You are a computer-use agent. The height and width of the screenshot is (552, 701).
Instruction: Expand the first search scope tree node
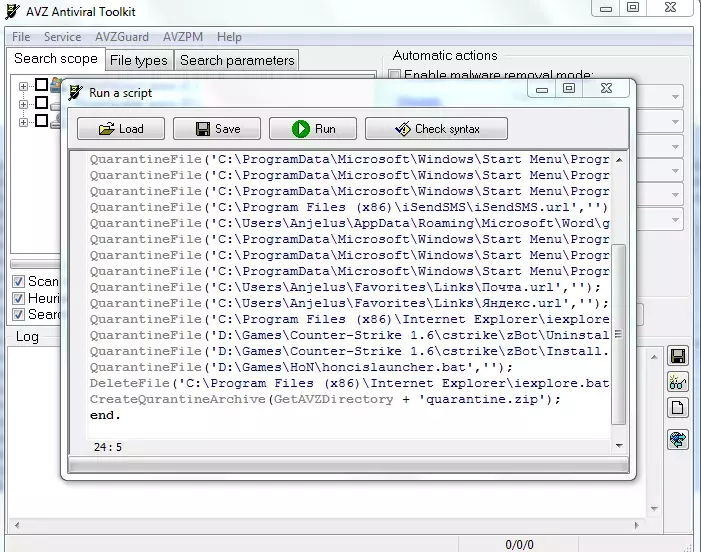[23, 86]
